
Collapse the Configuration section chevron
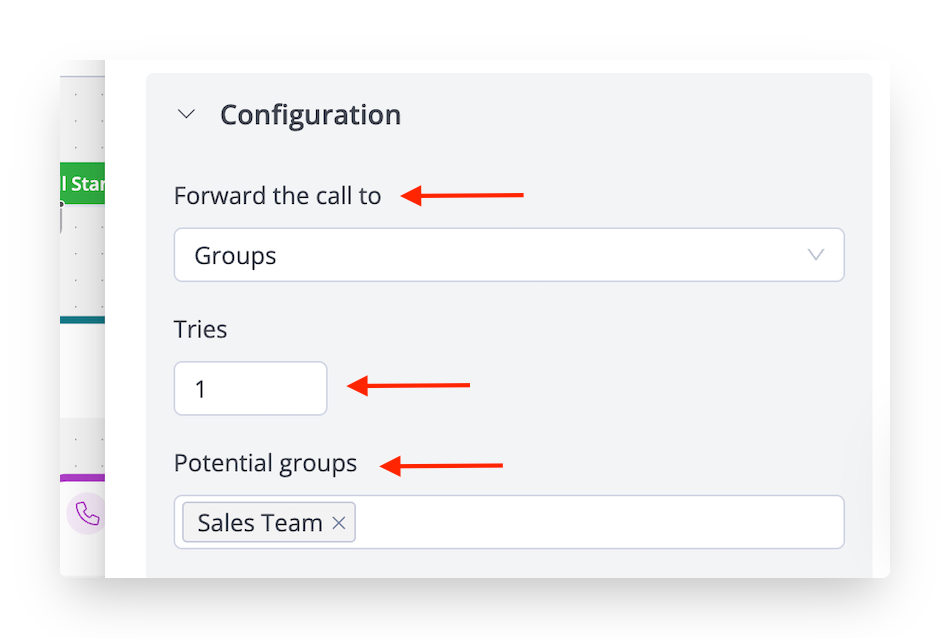(x=186, y=114)
